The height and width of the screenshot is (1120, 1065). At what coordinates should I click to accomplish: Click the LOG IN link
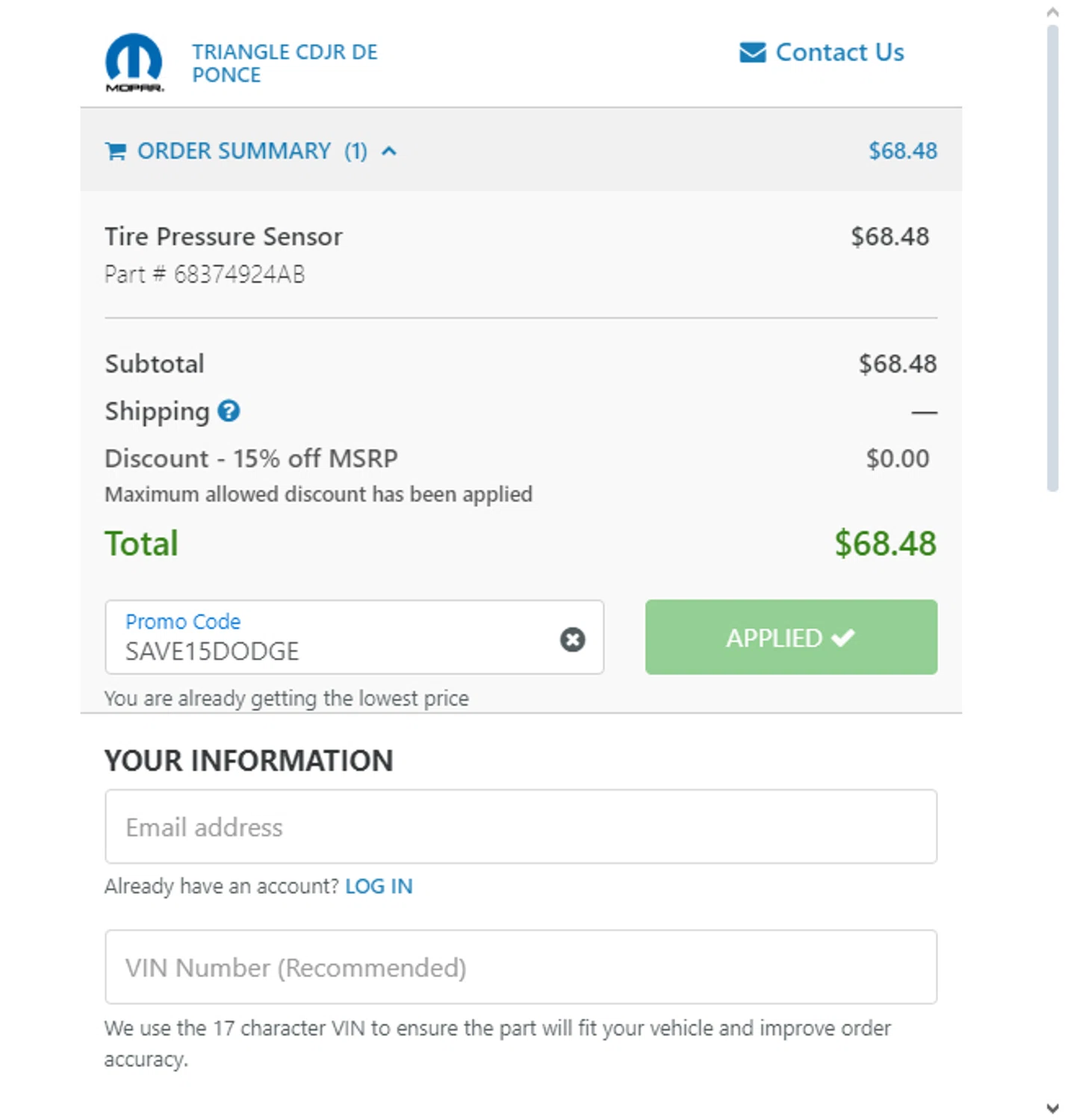[379, 886]
